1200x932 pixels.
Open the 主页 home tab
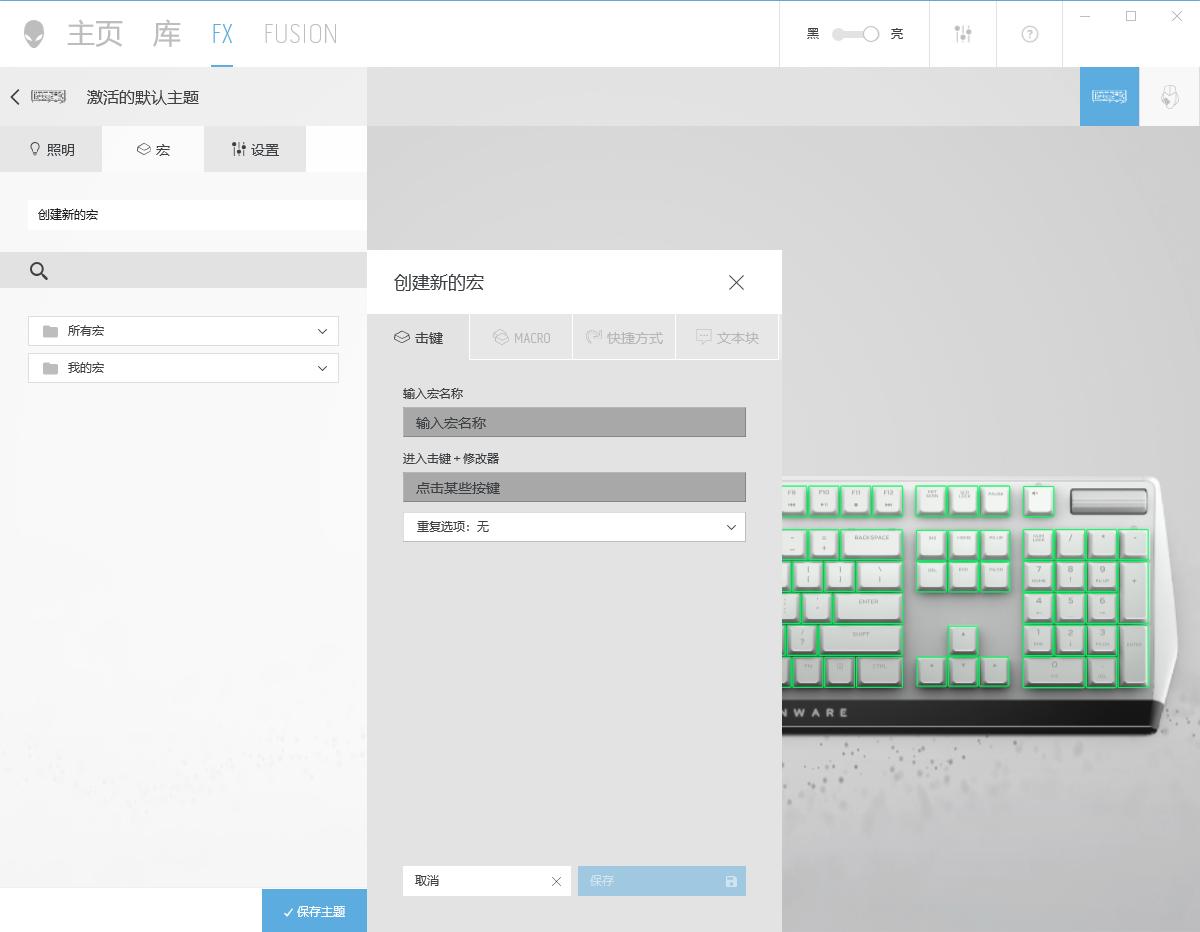[95, 34]
